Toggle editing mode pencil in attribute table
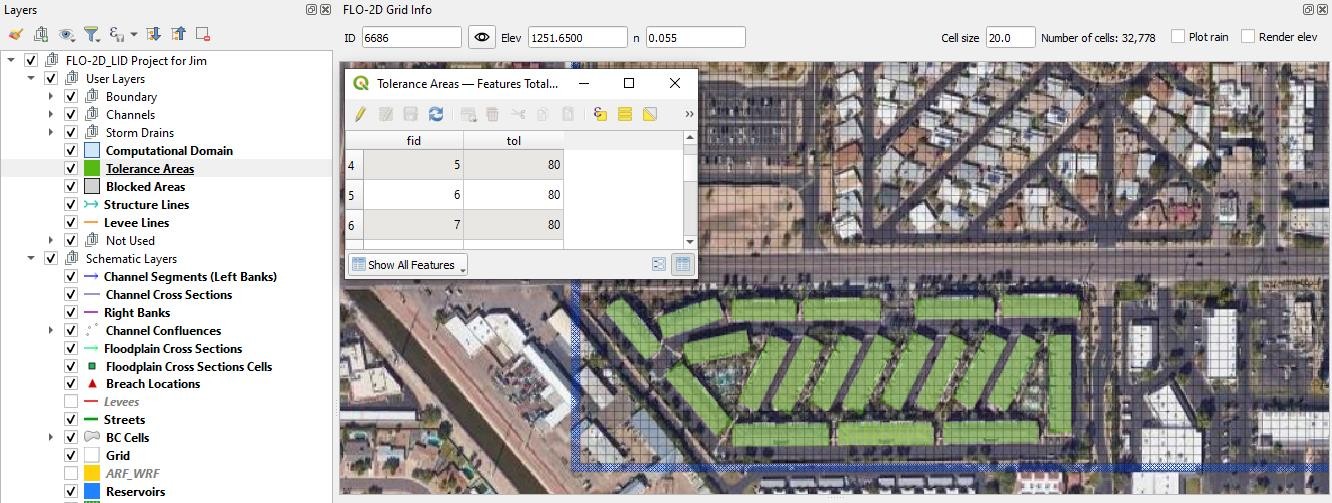The height and width of the screenshot is (503, 1332). point(360,114)
